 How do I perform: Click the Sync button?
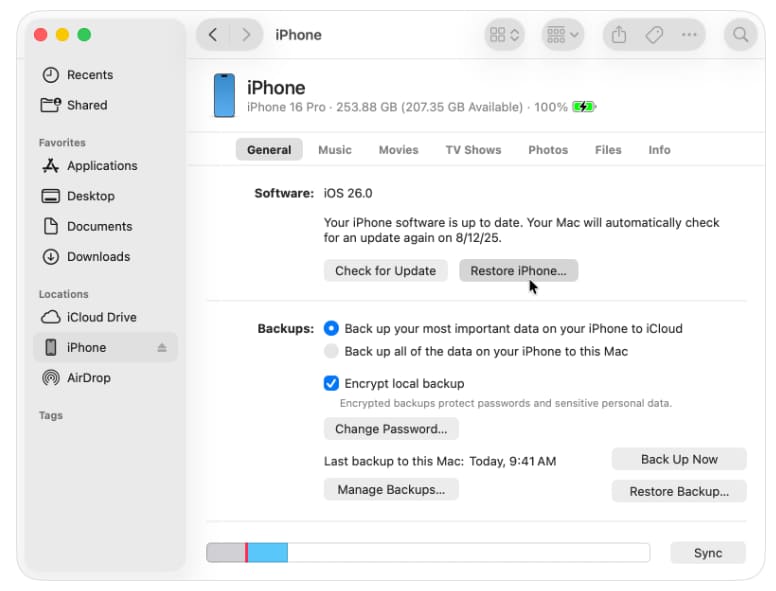point(708,553)
